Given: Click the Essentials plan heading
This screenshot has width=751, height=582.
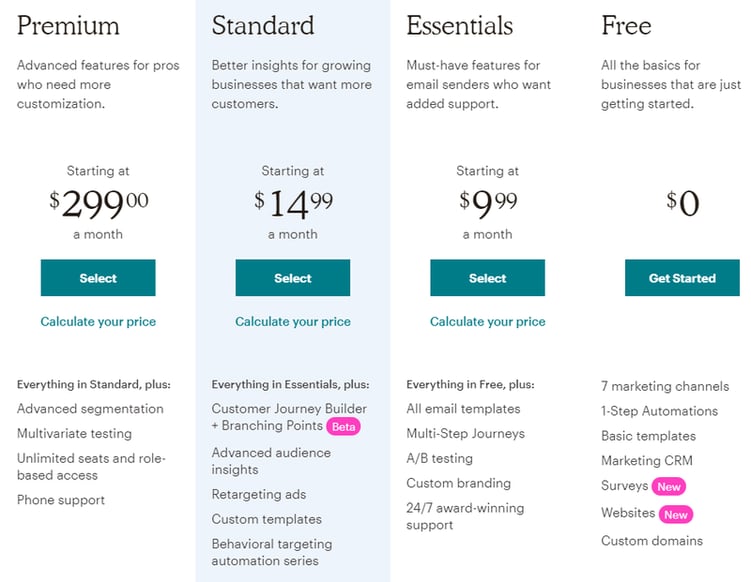Looking at the screenshot, I should coord(460,26).
